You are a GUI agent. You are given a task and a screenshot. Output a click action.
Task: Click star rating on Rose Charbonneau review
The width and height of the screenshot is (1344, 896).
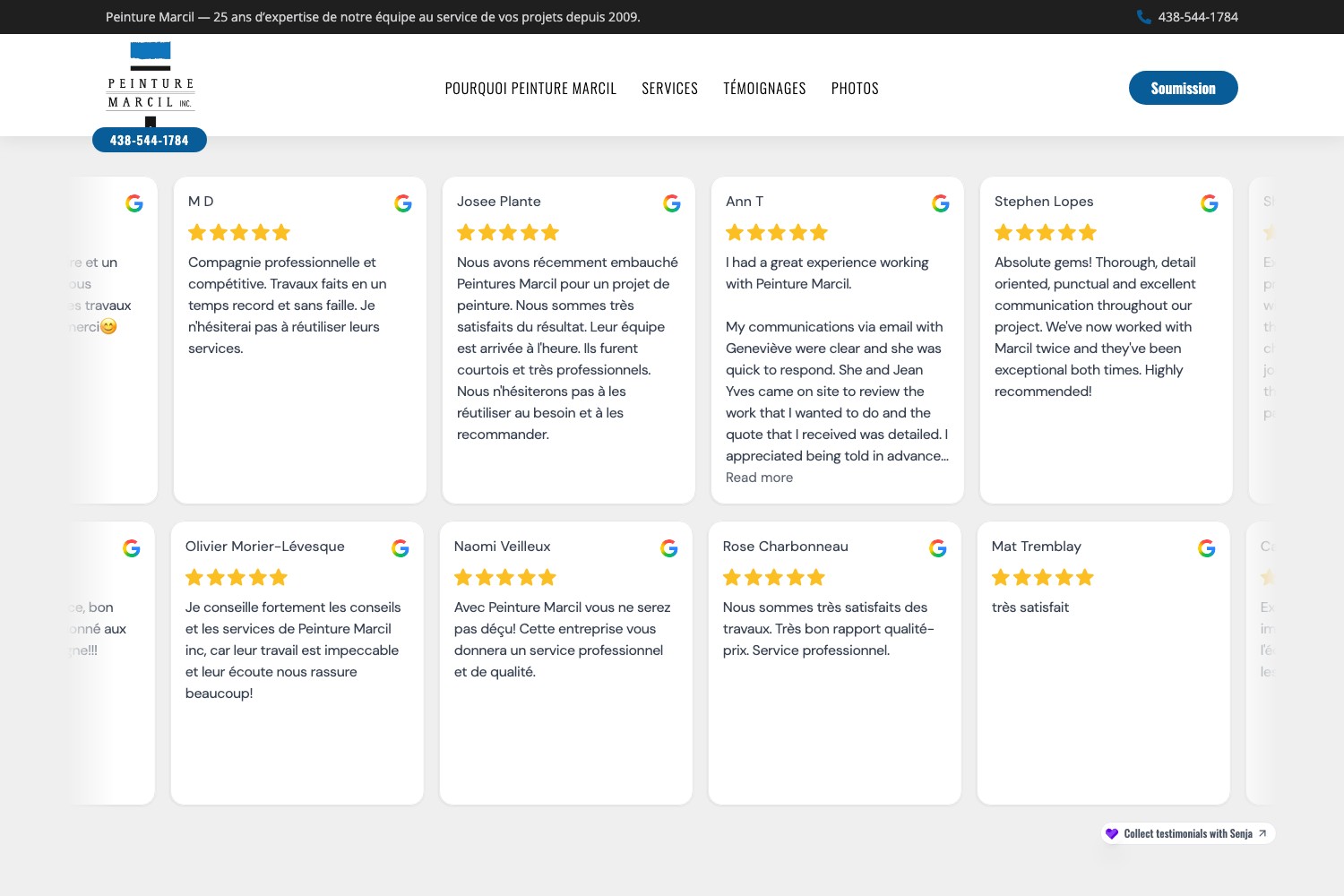click(774, 578)
